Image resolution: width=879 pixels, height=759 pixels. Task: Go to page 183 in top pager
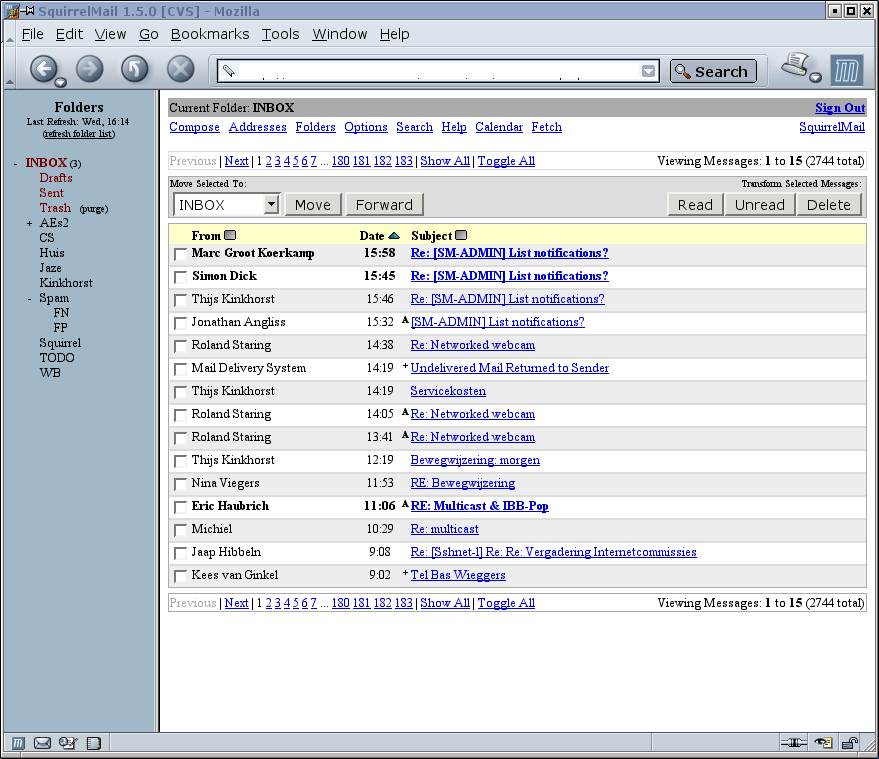[x=404, y=161]
